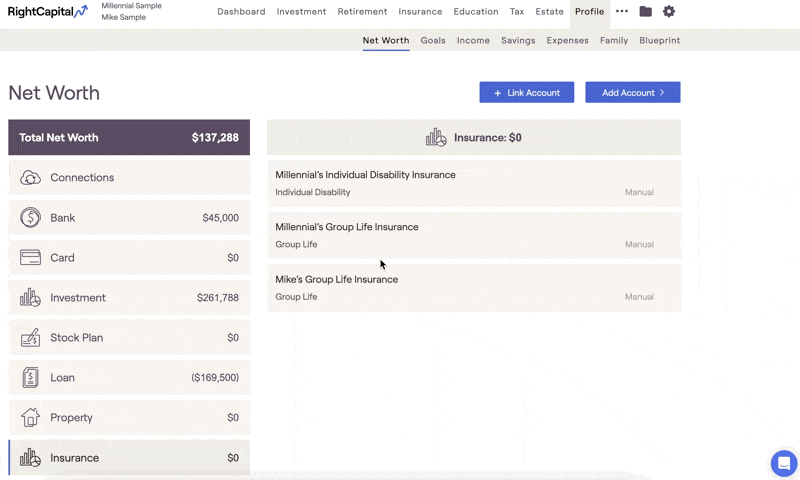
Task: Open Millennial's Individual Disability Insurance entry
Action: pos(474,184)
